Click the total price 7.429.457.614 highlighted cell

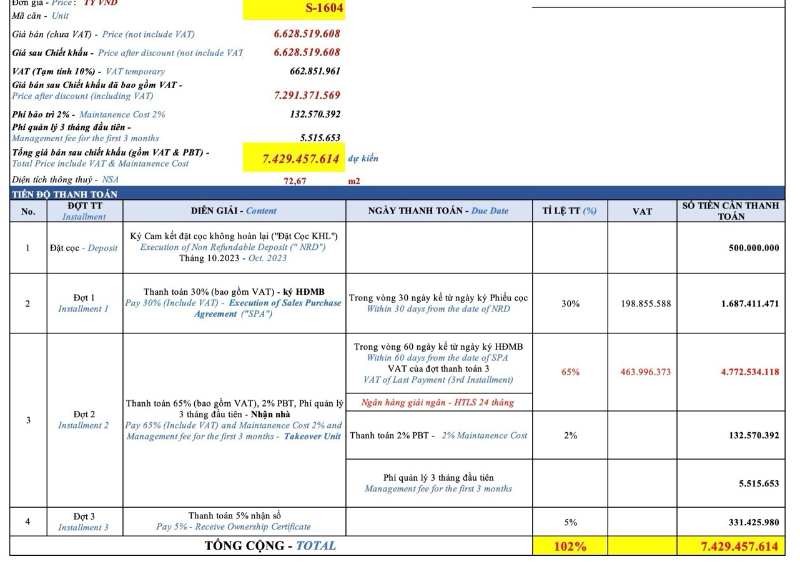[x=294, y=158]
